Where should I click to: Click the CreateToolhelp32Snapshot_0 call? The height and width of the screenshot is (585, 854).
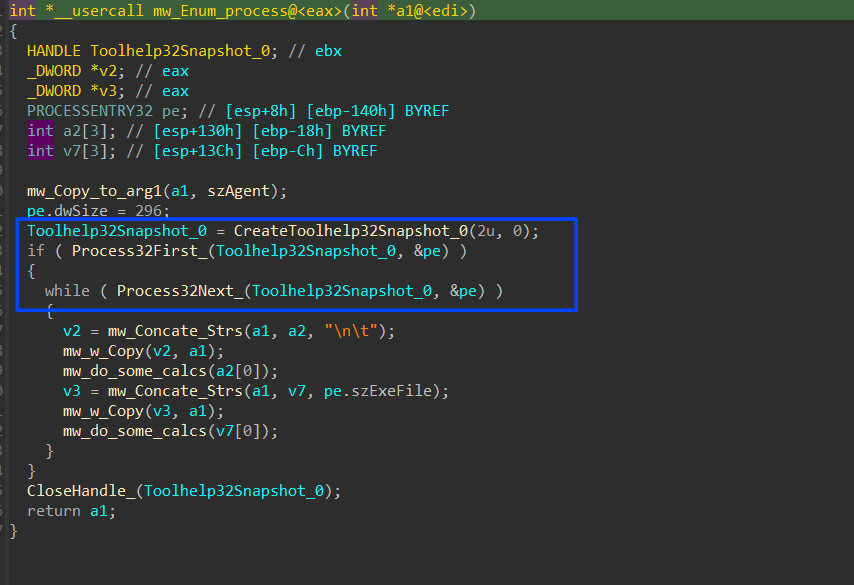[x=351, y=231]
